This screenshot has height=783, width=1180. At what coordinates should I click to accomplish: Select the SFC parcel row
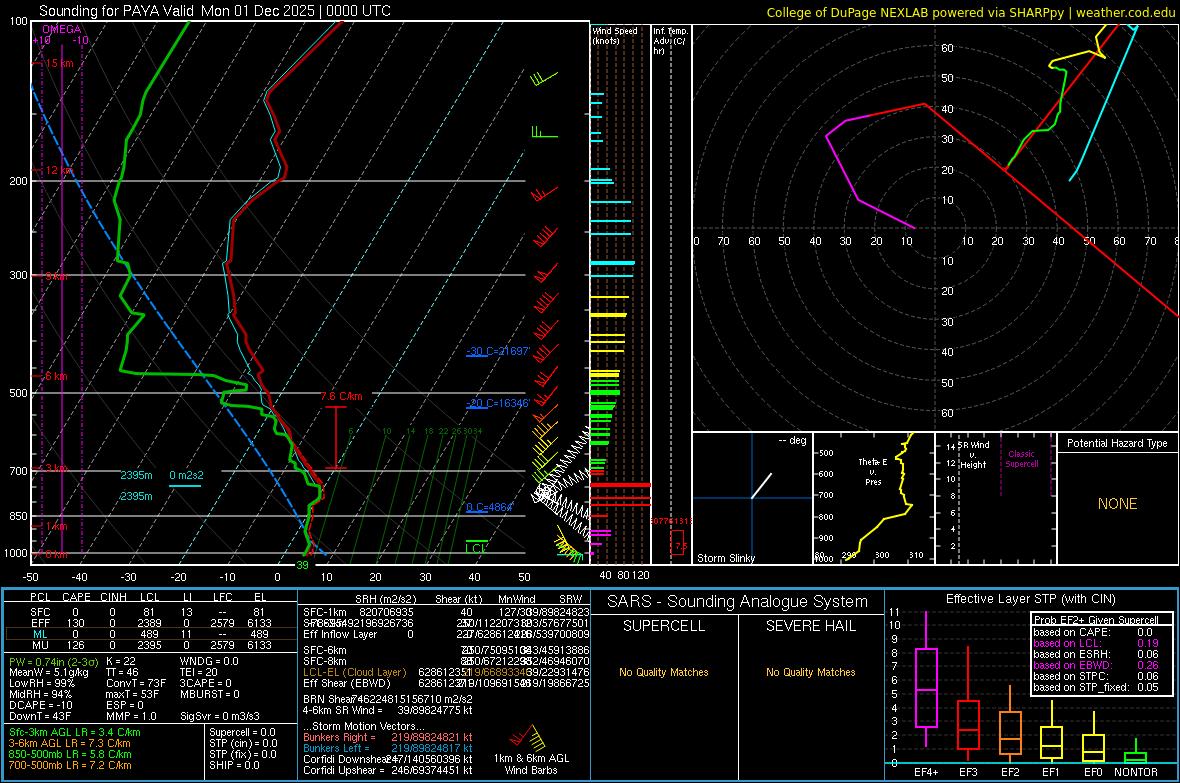tap(149, 612)
